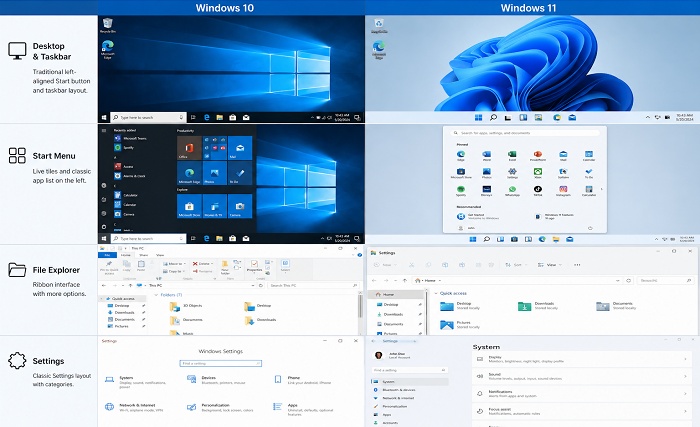Click Find a setting box in Windows 10 Settings
Image resolution: width=700 pixels, height=427 pixels.
[221, 364]
